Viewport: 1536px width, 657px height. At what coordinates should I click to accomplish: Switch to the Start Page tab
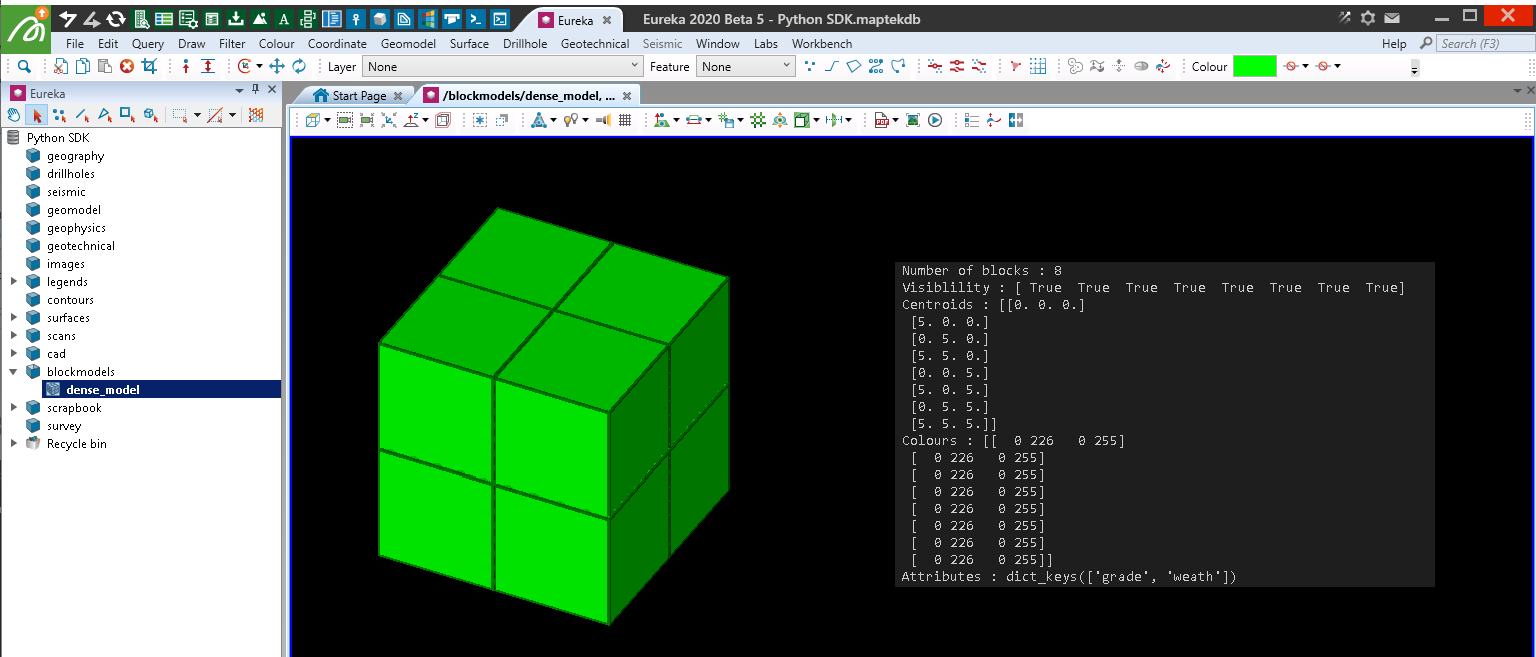pyautogui.click(x=358, y=95)
